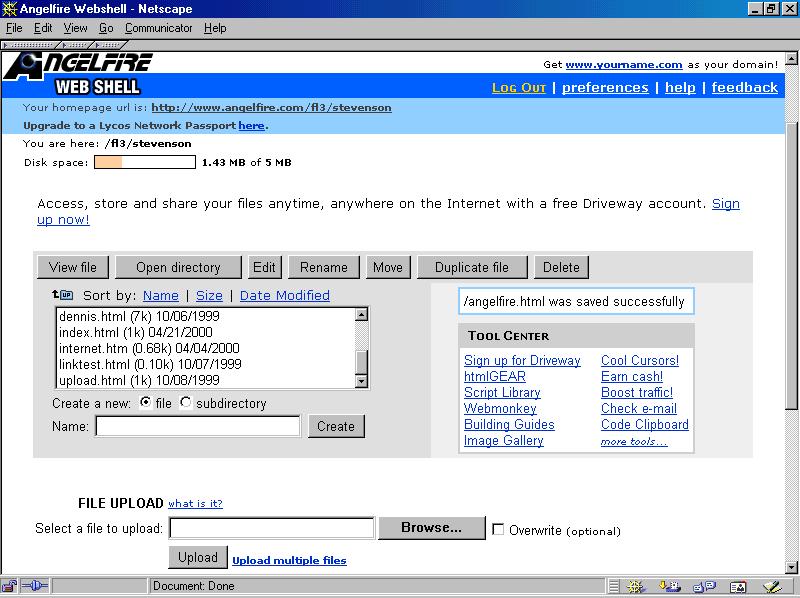The image size is (800, 598).
Task: Click the file list scroll-down arrow
Action: (x=362, y=381)
